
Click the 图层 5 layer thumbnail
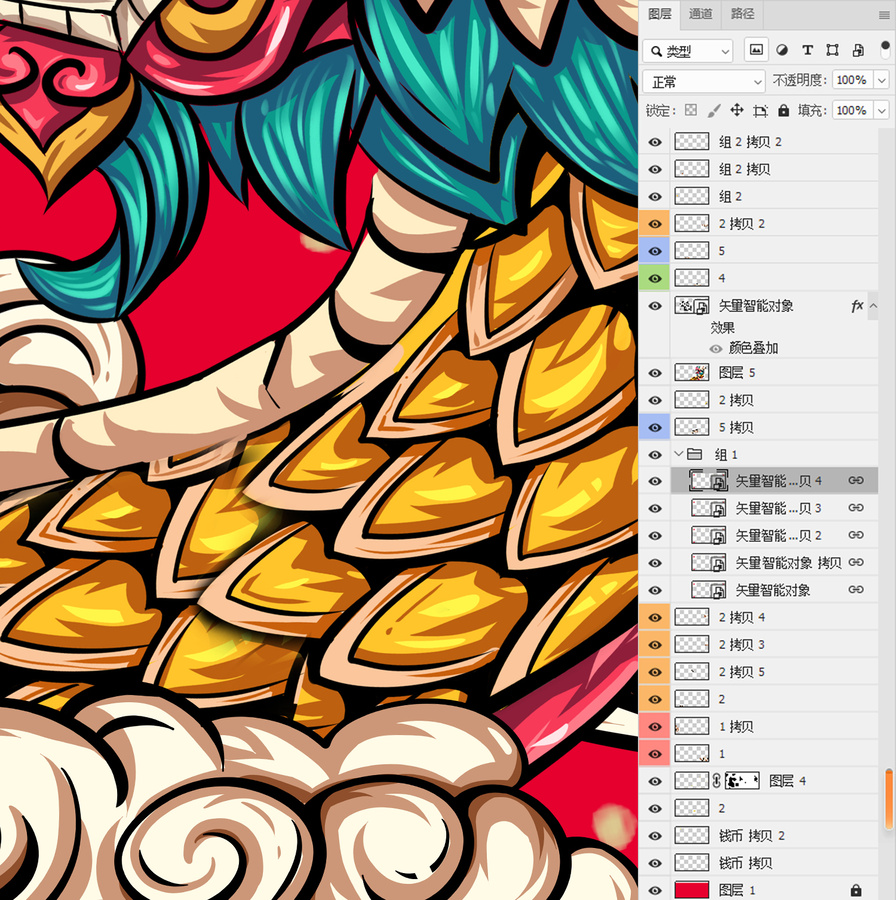(692, 373)
